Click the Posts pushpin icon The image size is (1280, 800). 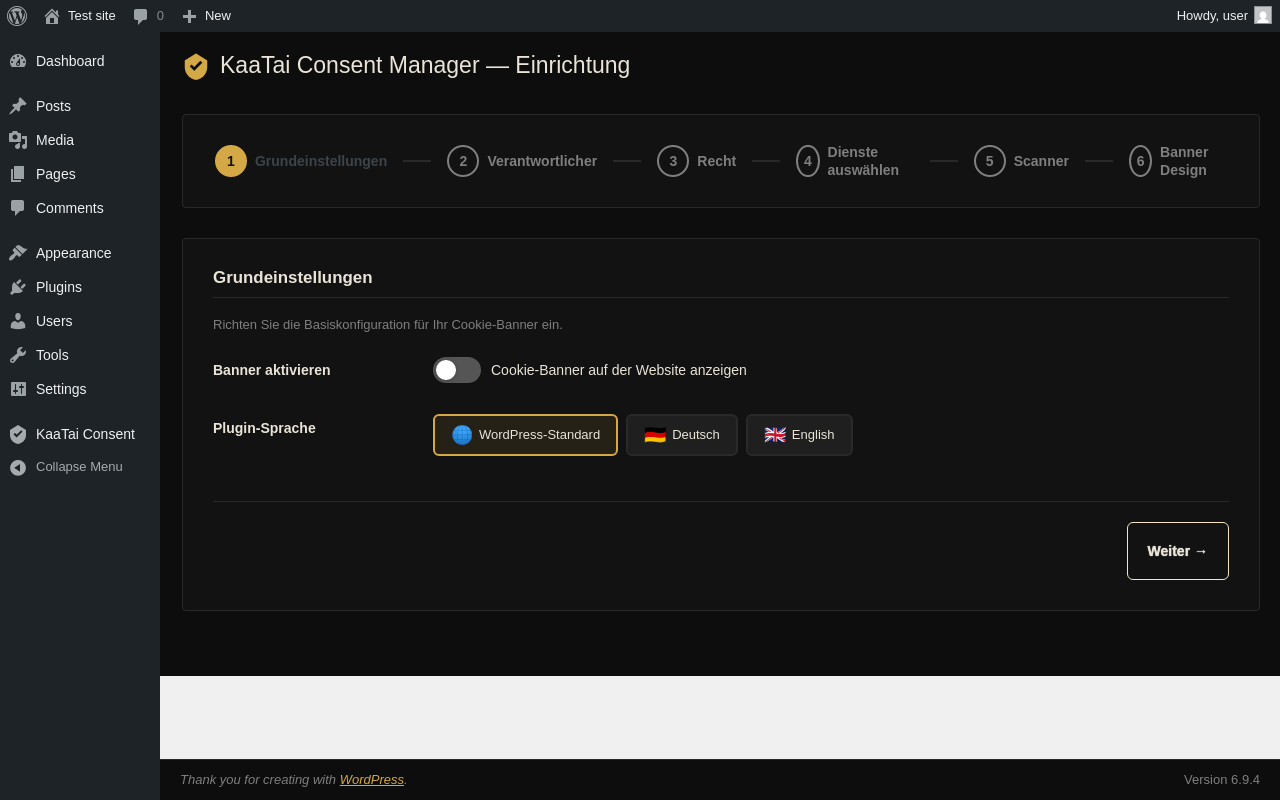pyautogui.click(x=18, y=106)
